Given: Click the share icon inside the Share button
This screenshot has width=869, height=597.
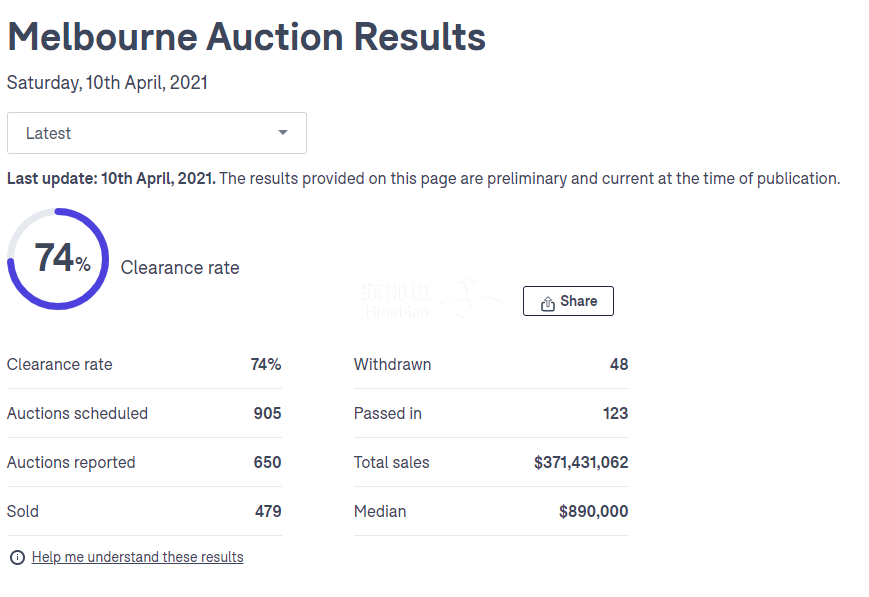Looking at the screenshot, I should click(547, 303).
